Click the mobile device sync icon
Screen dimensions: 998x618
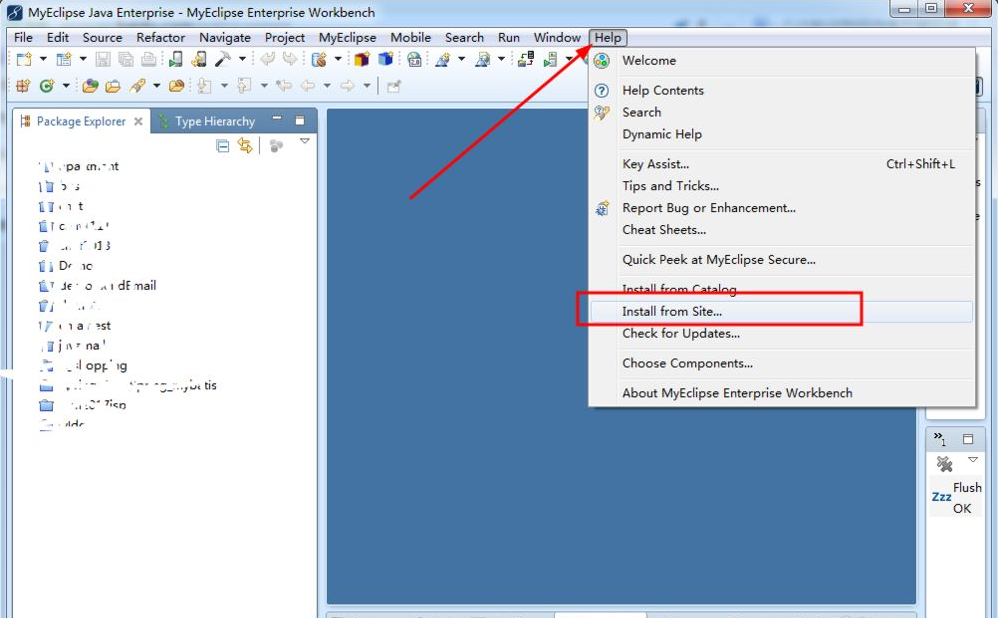(x=199, y=60)
